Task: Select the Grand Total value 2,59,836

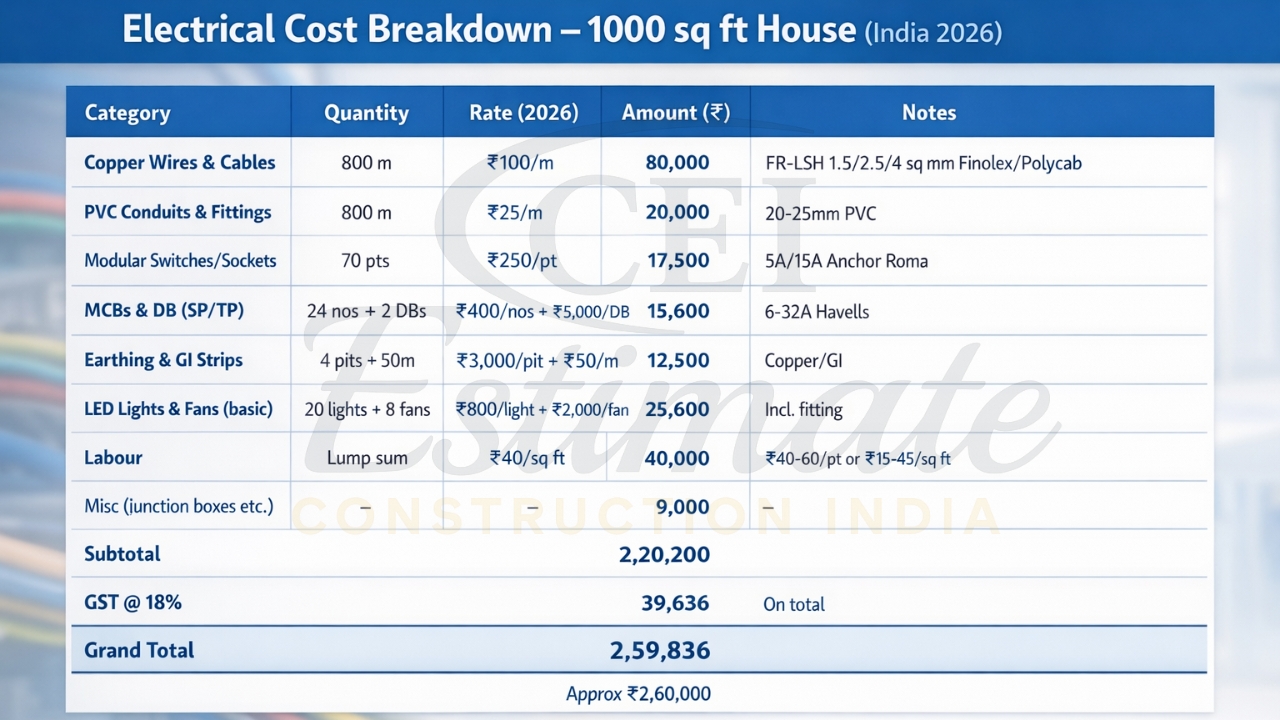Action: coord(660,650)
